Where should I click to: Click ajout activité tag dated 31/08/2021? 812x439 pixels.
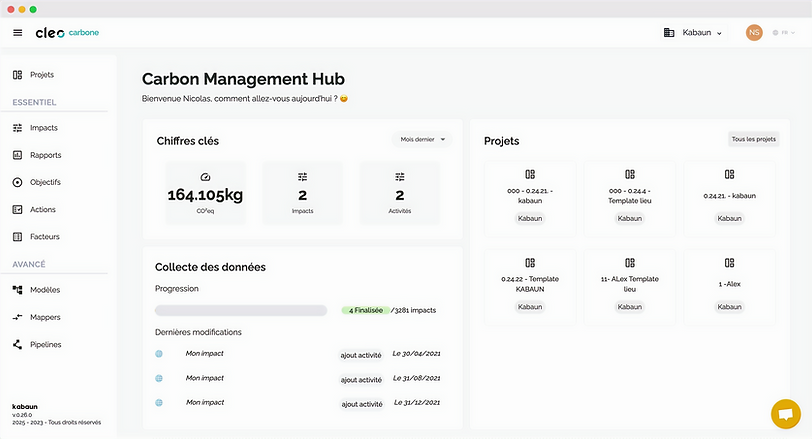coord(361,379)
